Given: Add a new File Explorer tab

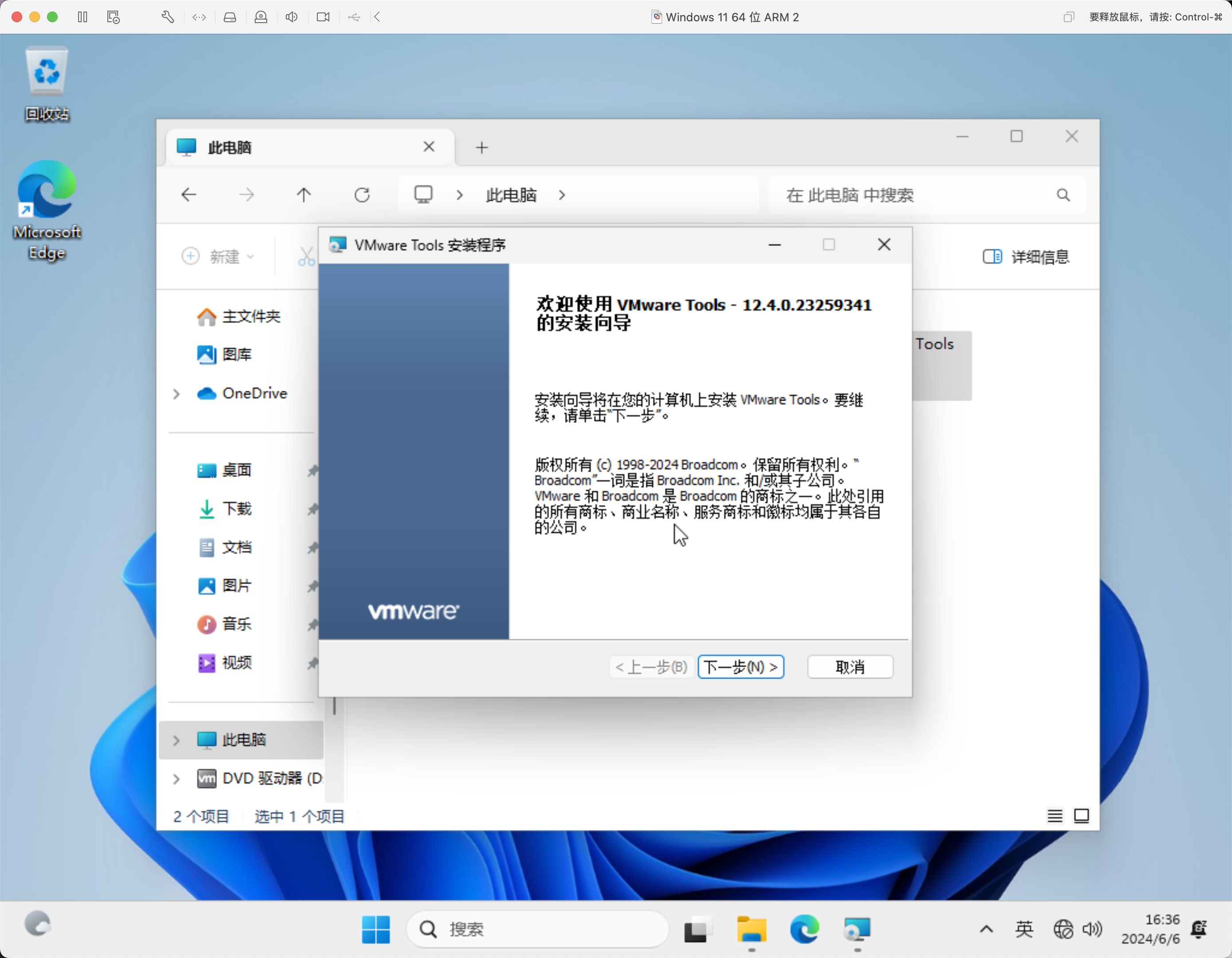Looking at the screenshot, I should click(482, 148).
